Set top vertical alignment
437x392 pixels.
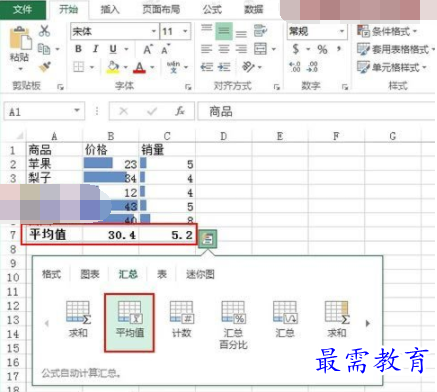206,29
